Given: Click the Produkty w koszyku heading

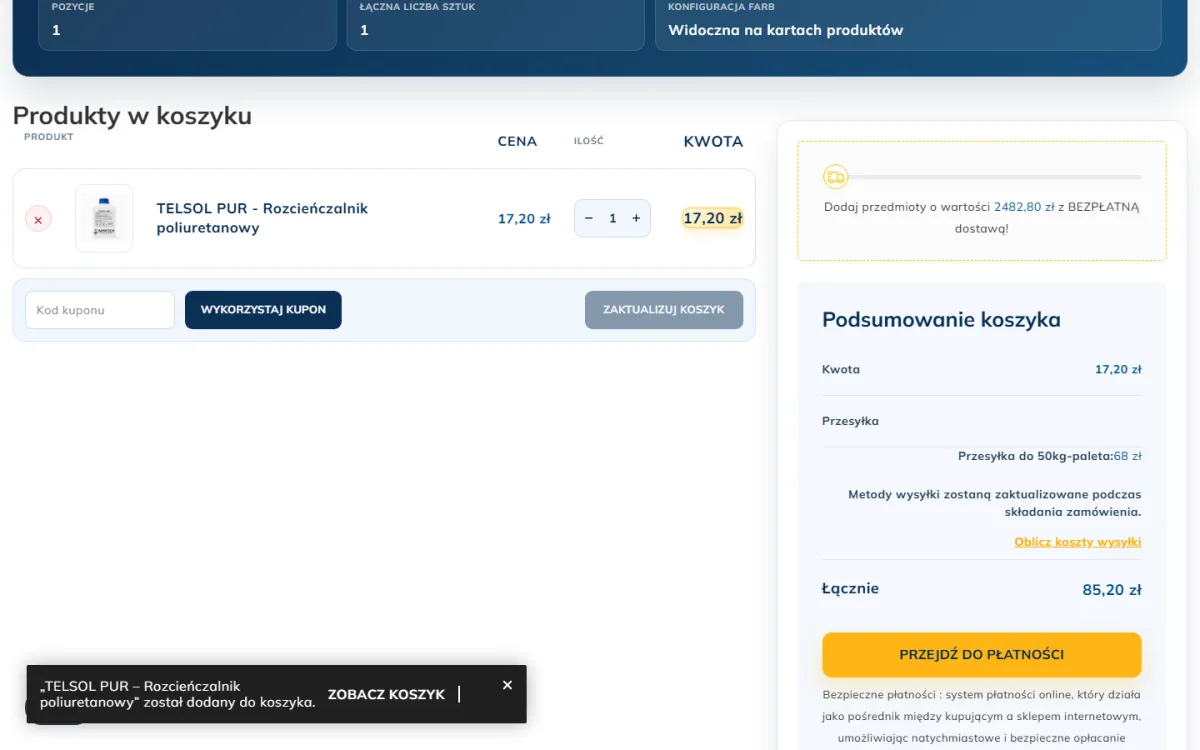Looking at the screenshot, I should click(132, 116).
